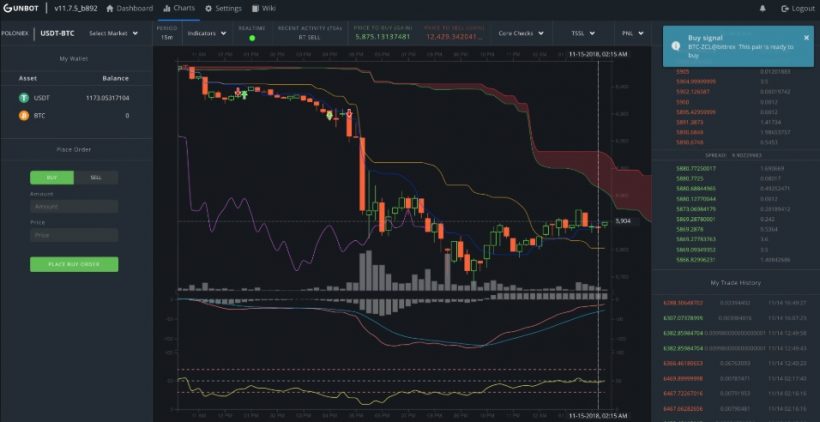Click the 5,904 current price label
This screenshot has height=422, width=820.
(623, 221)
